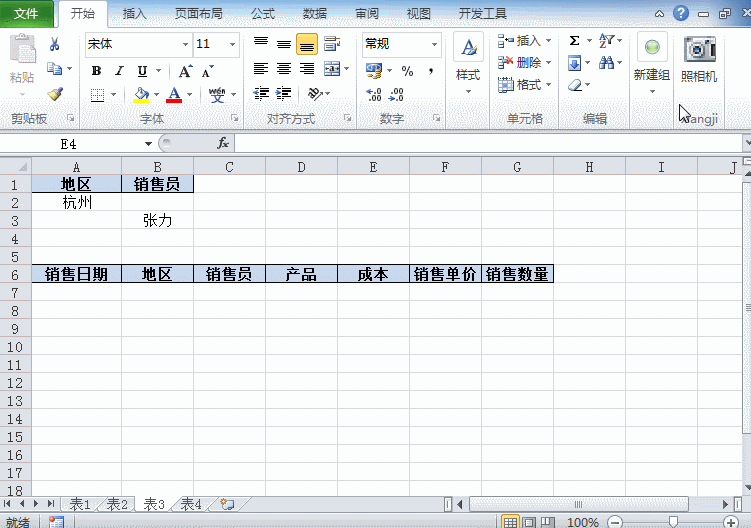Switch to the 公式 ribbon tab
Screen dimensions: 751x528
pos(263,13)
